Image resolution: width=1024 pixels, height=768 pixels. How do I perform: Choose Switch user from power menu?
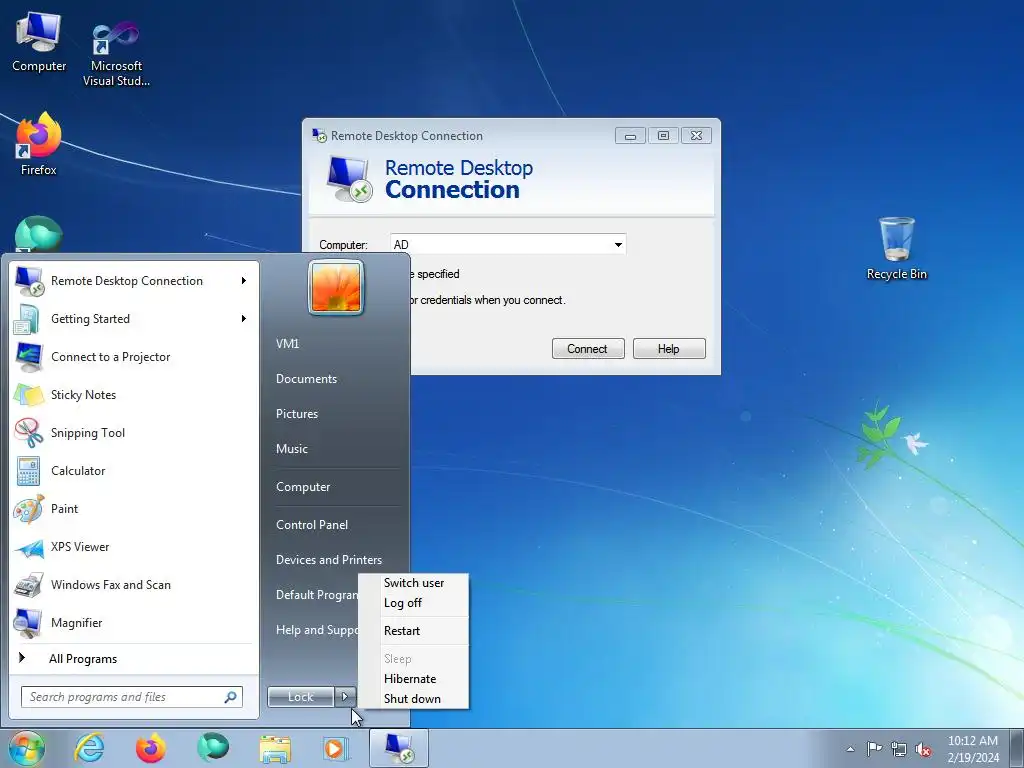coord(414,583)
